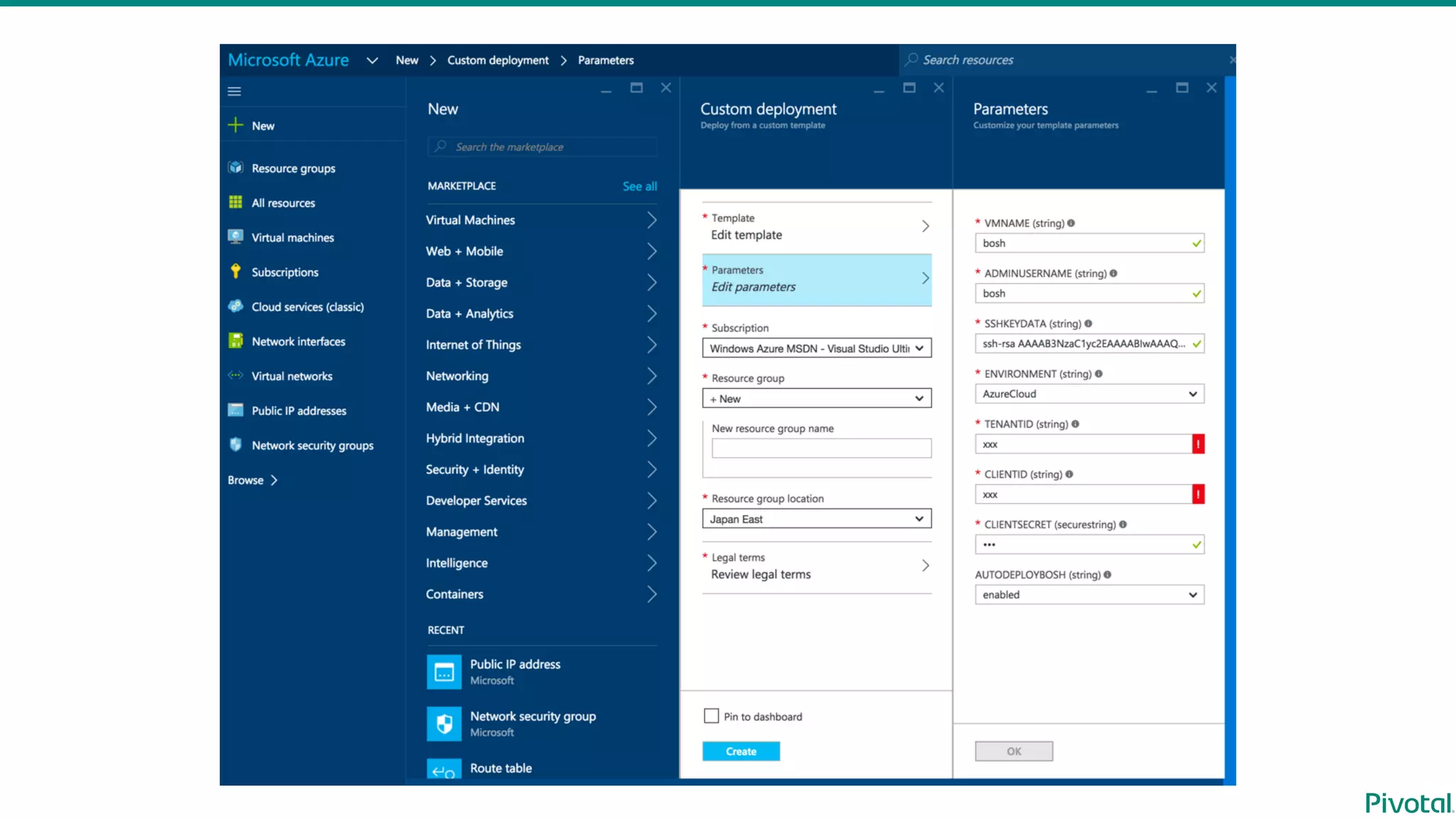Check Pin to dashboard checkbox
Image resolution: width=1456 pixels, height=819 pixels.
(711, 716)
